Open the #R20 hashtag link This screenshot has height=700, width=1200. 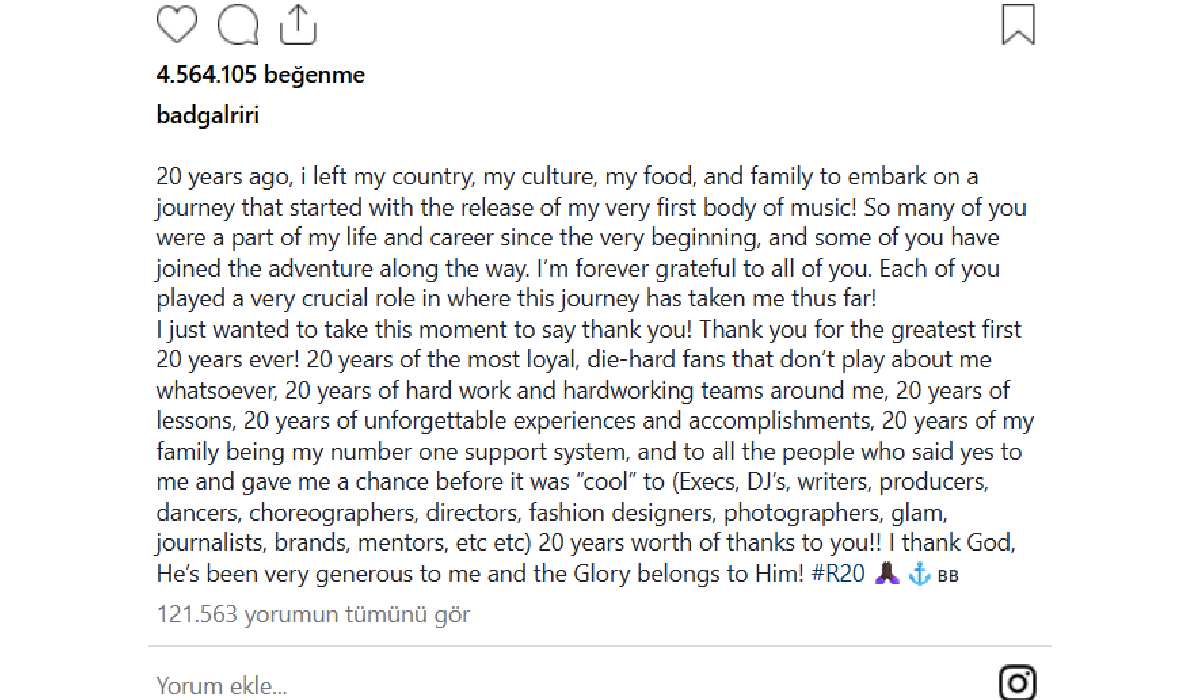tap(840, 575)
